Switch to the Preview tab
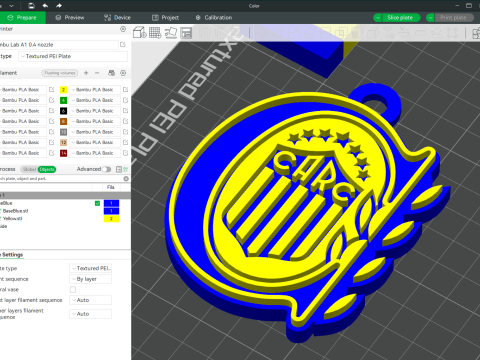The height and width of the screenshot is (360, 480). click(70, 18)
